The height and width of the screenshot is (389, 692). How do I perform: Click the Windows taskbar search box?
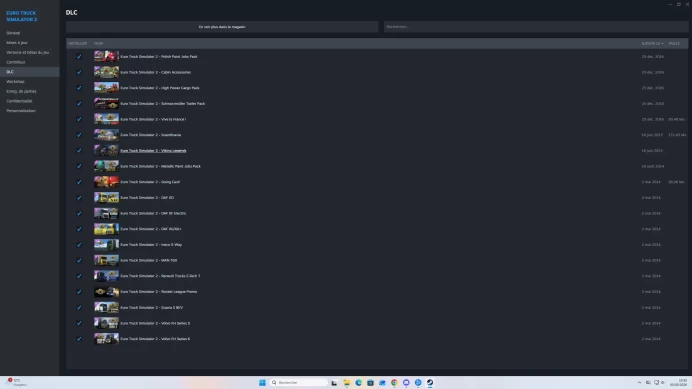pos(298,382)
